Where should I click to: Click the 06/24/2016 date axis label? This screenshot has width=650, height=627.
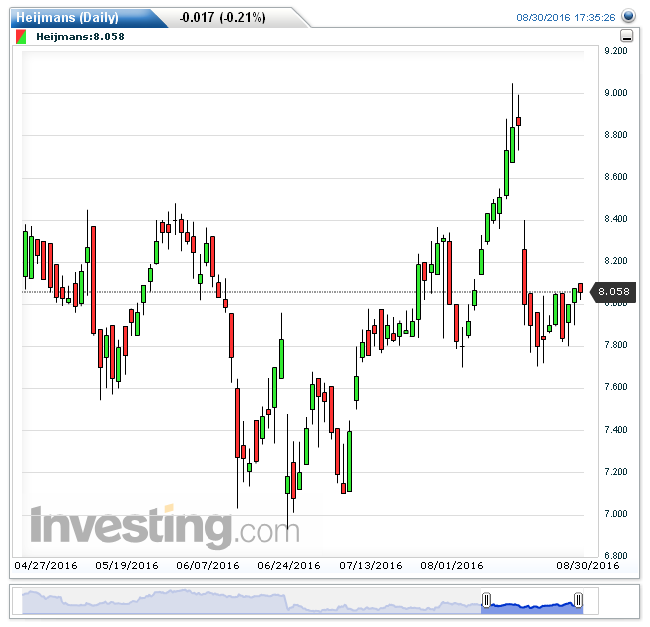(x=289, y=565)
